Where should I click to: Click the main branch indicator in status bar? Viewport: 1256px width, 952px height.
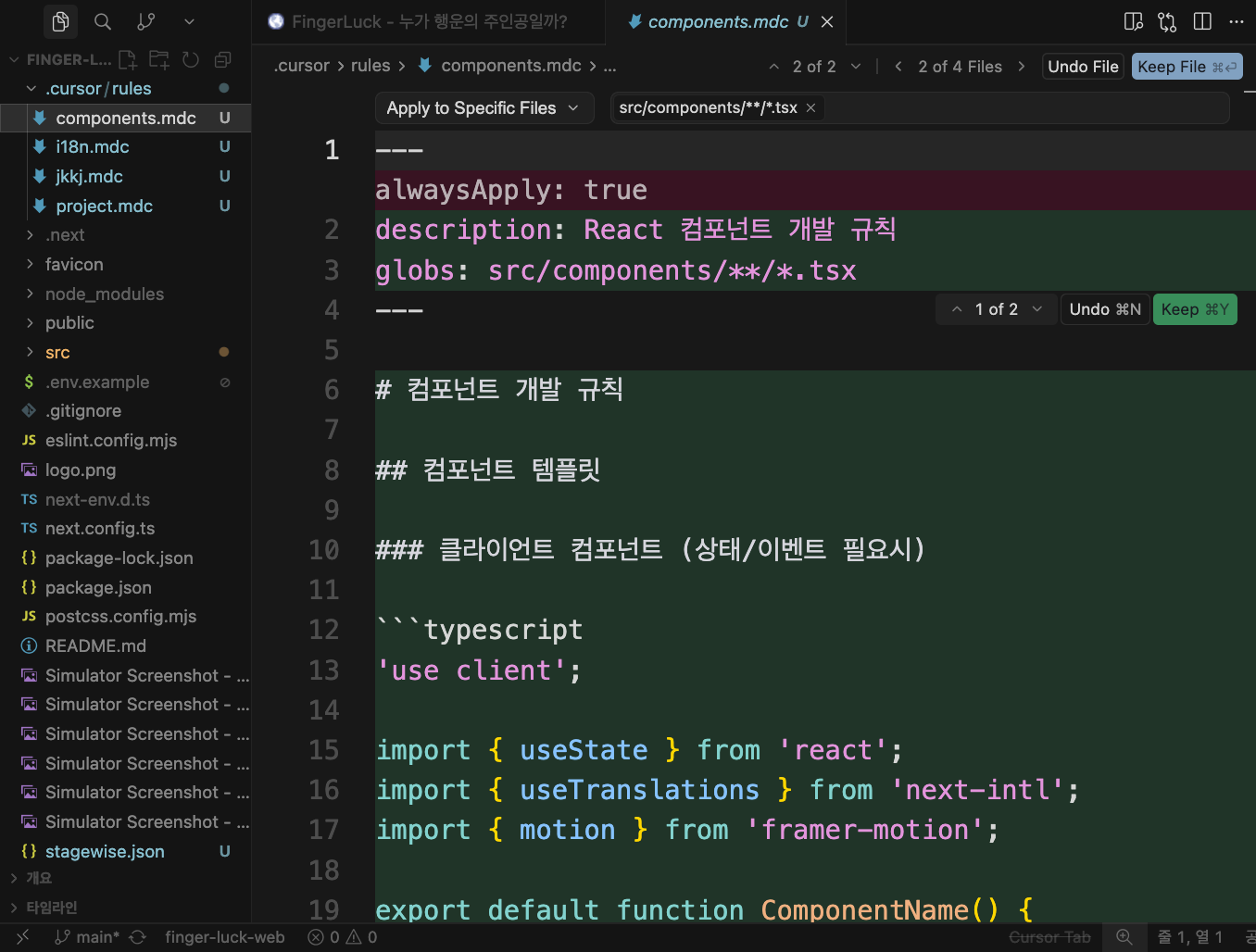pos(87,937)
